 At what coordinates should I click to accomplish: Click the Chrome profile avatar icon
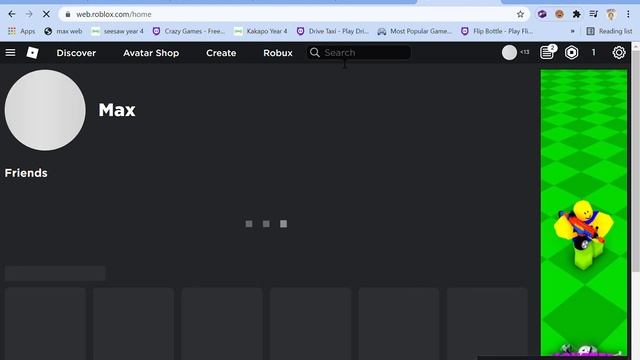point(611,14)
